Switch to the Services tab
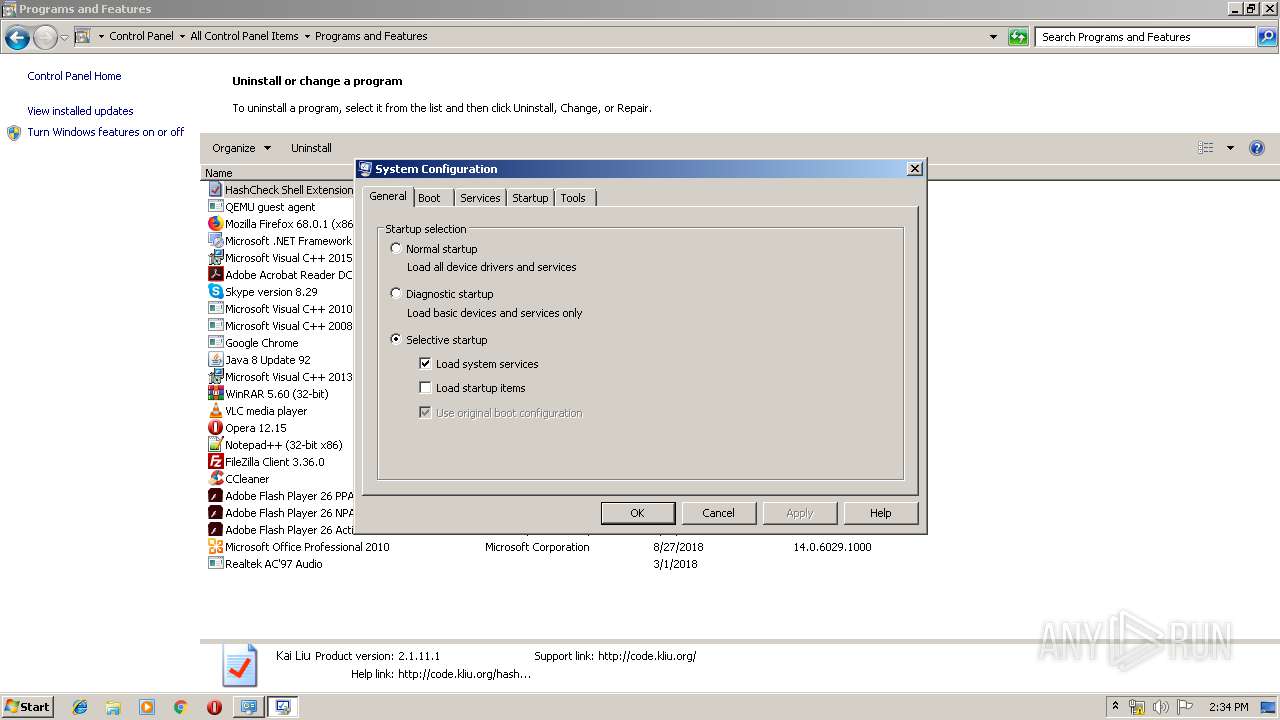Screen dimensions: 1280x720 [x=480, y=198]
